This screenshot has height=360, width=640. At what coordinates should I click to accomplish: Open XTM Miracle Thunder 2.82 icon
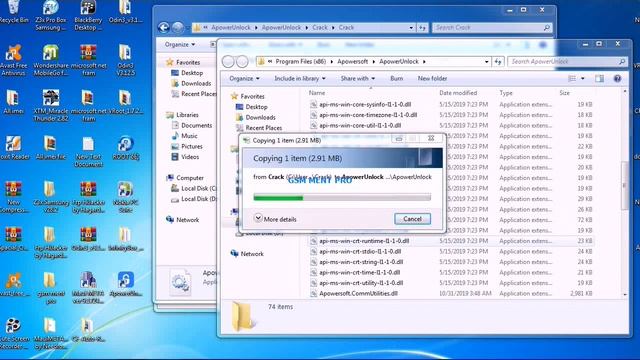click(x=51, y=106)
